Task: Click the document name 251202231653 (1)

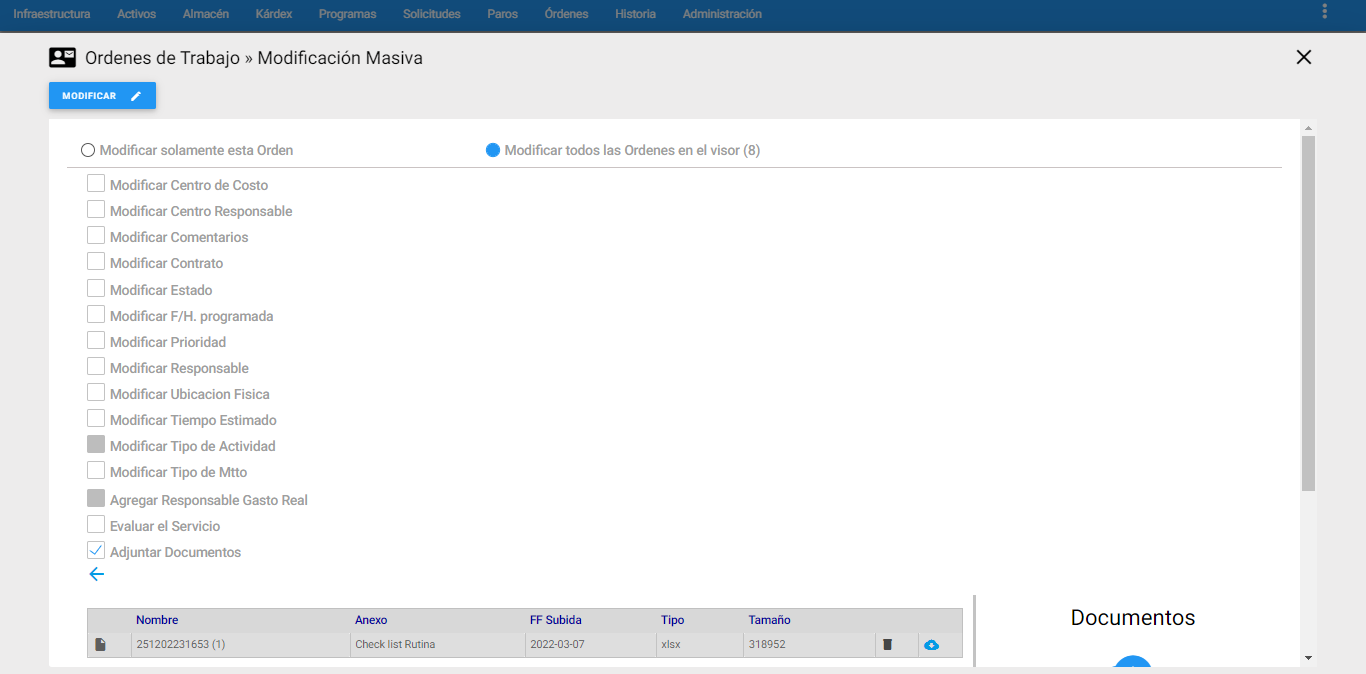Action: click(181, 645)
